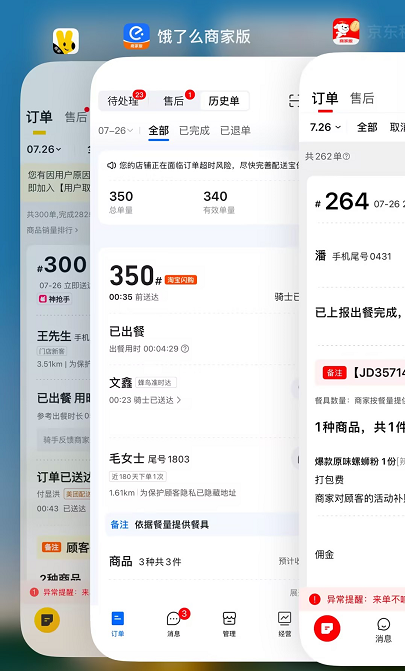
Task: Filter orders by 已完成
Action: 194,131
